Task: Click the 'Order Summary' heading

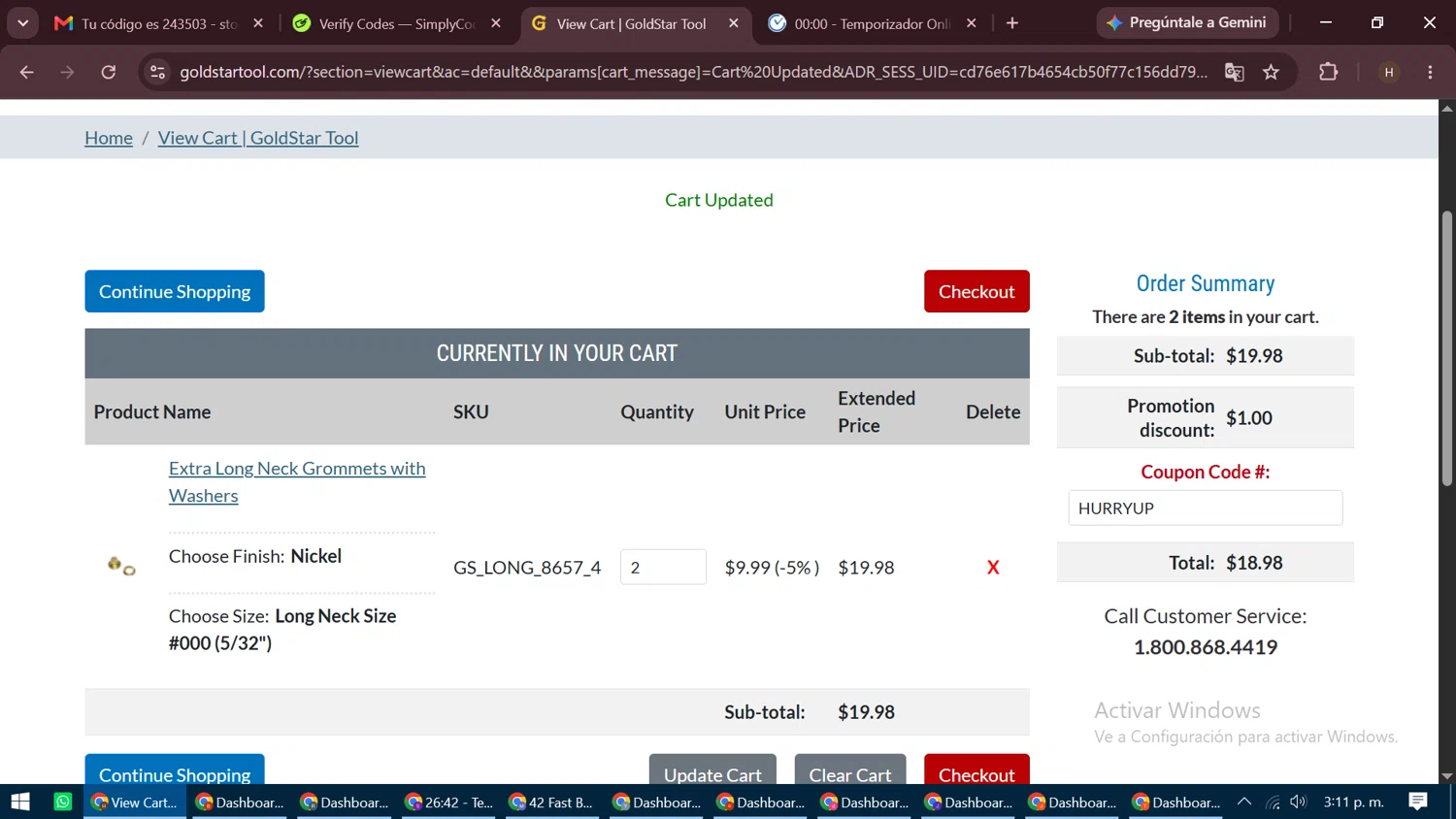Action: [1206, 283]
